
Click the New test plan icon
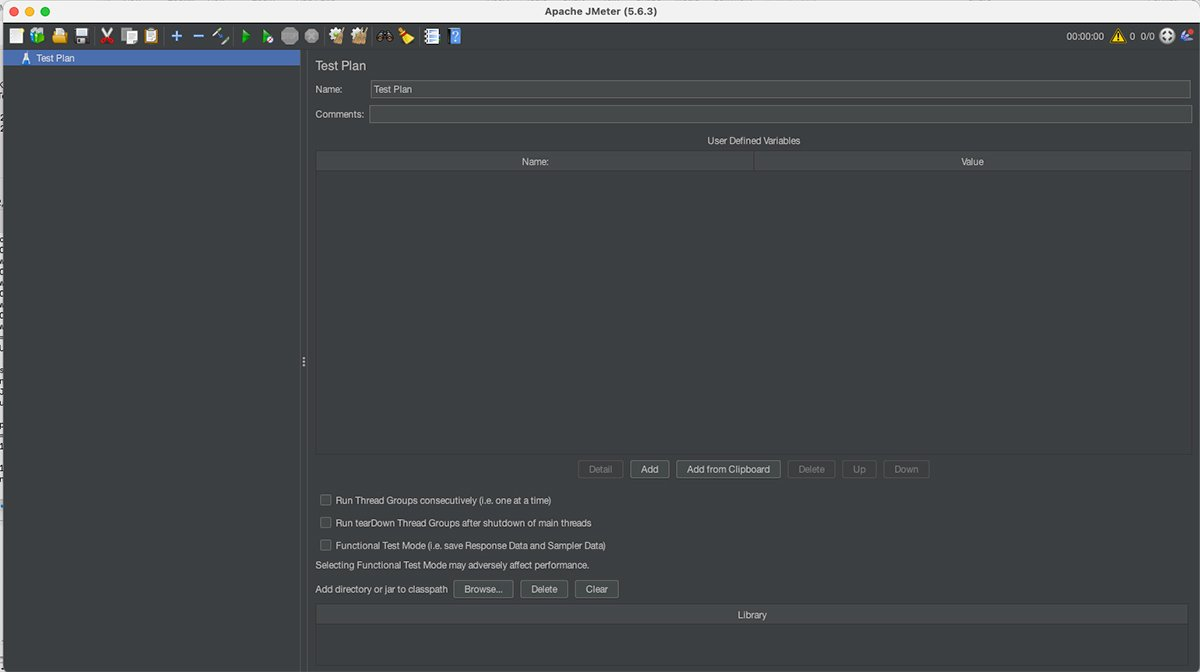(x=17, y=36)
